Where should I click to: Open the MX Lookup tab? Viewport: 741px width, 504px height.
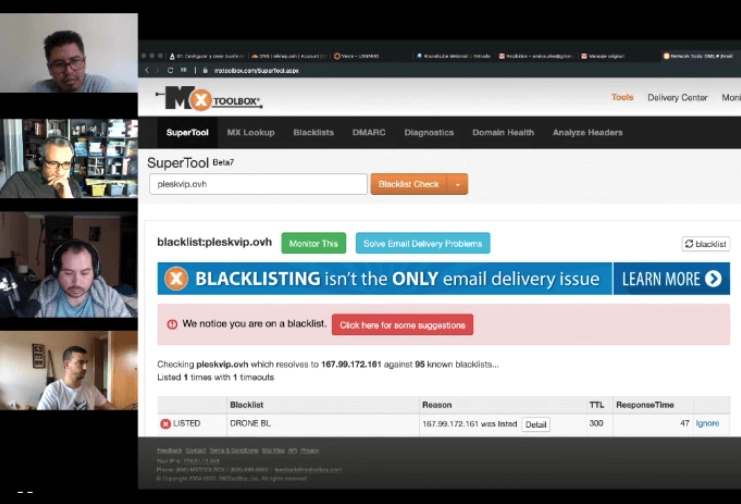[x=250, y=132]
